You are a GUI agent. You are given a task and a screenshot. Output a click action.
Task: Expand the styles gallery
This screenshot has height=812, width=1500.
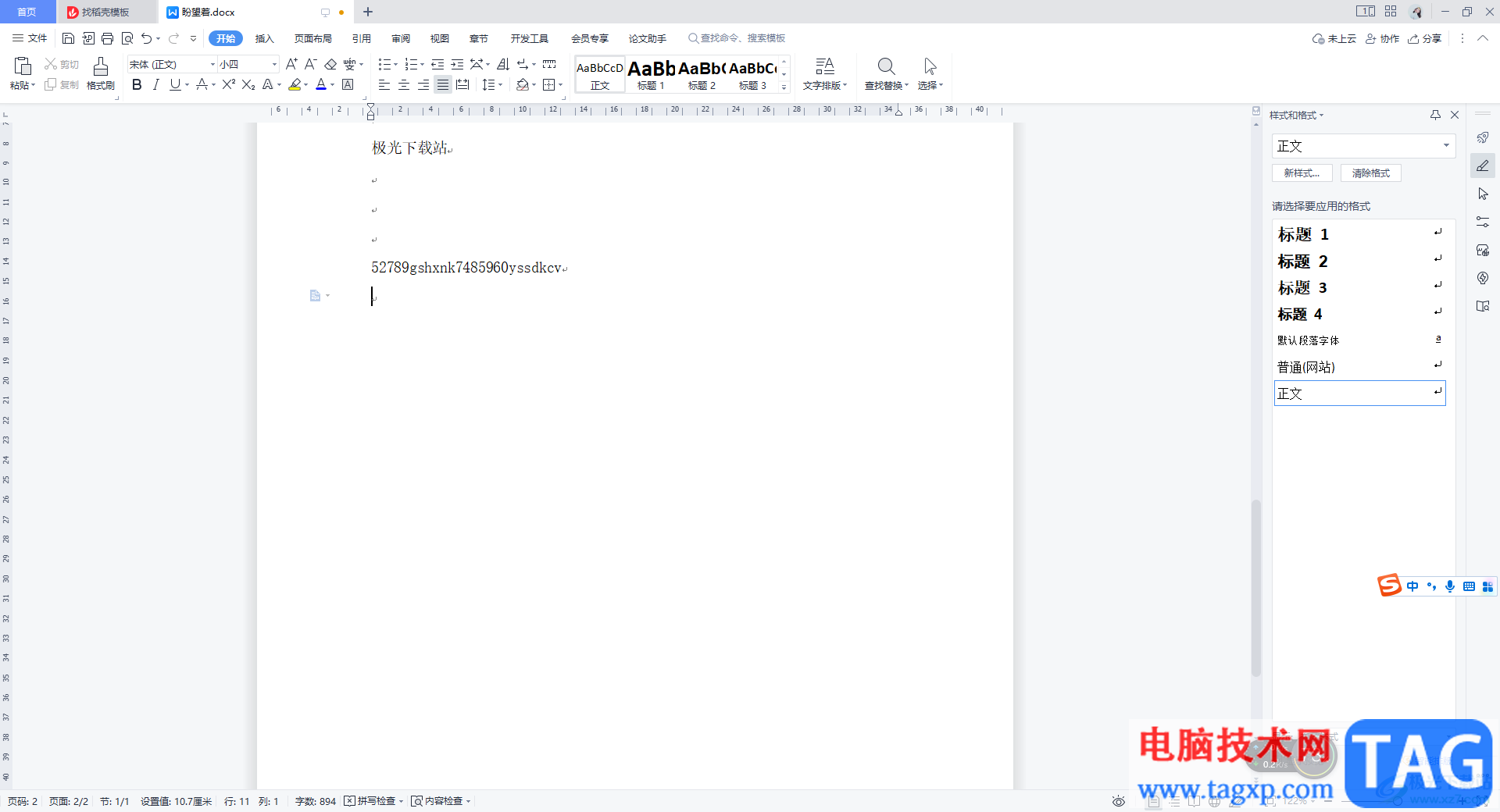(x=784, y=87)
